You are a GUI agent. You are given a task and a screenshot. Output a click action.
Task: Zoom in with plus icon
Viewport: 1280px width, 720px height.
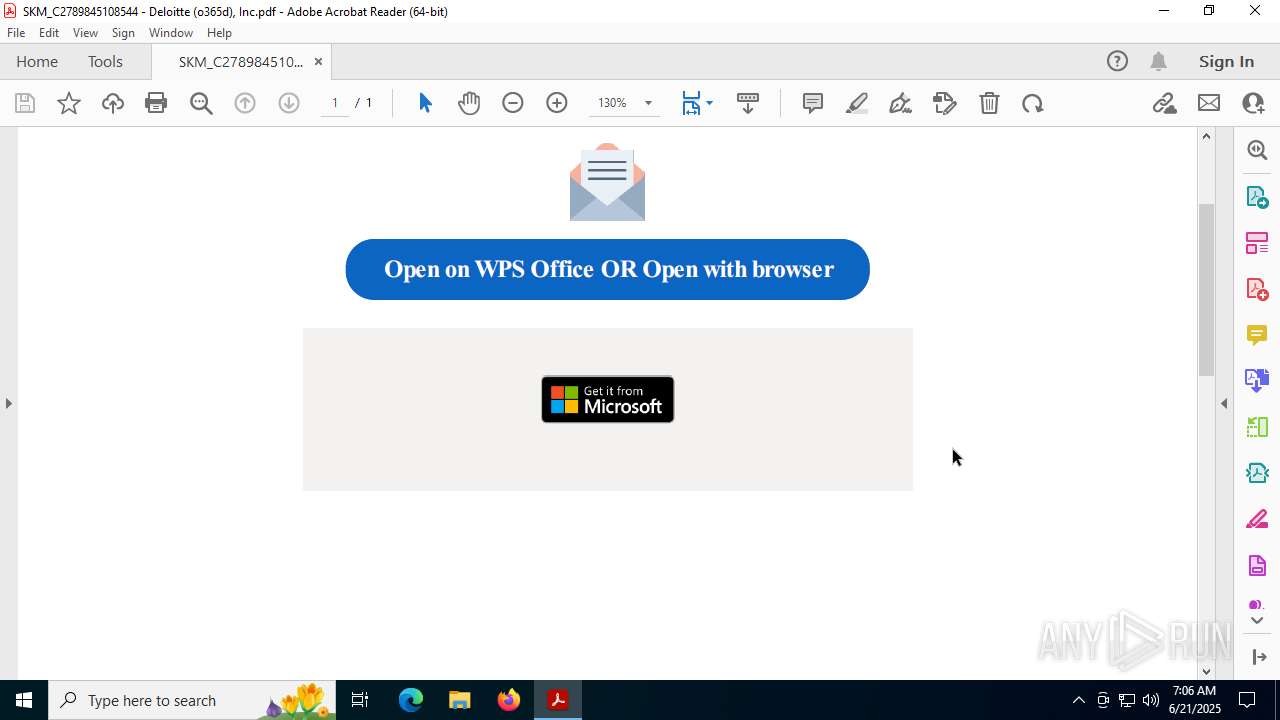pos(557,103)
